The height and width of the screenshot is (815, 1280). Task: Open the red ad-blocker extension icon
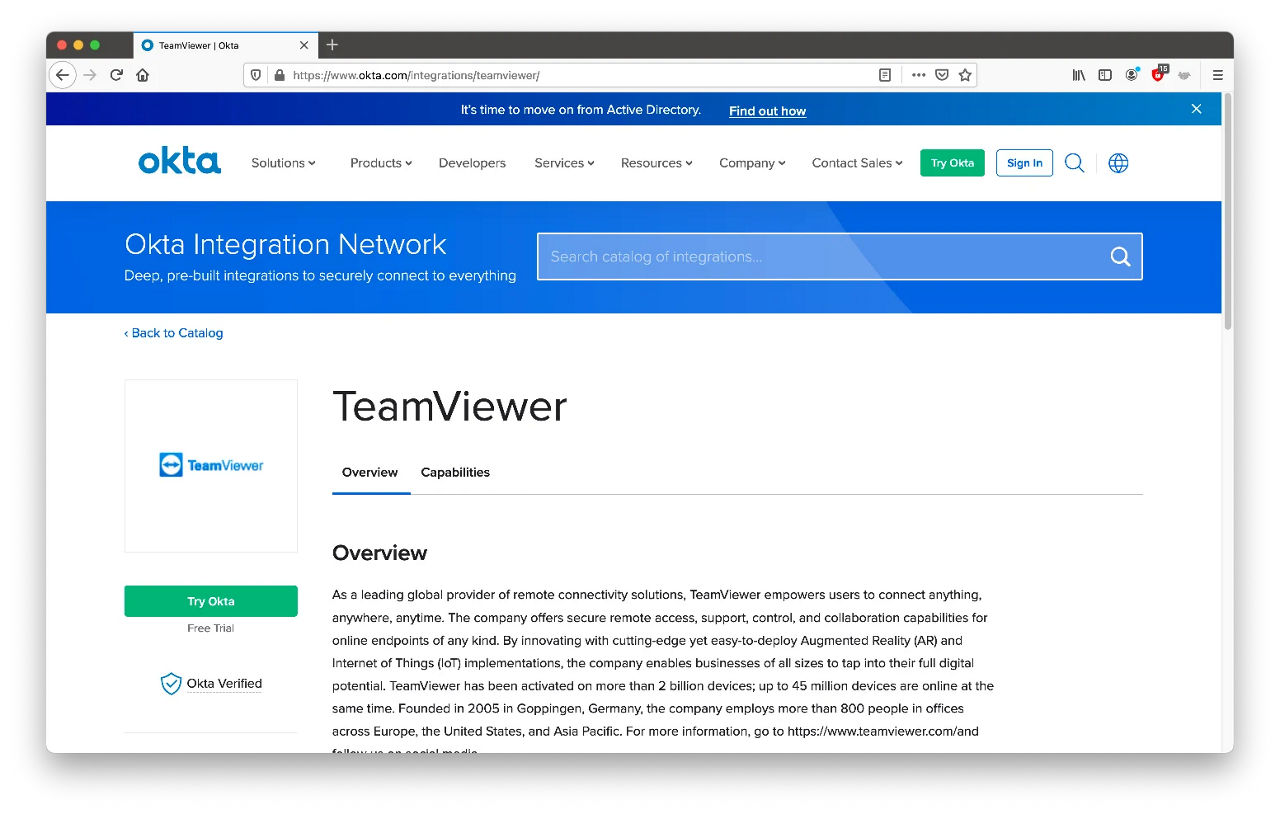coord(1159,74)
